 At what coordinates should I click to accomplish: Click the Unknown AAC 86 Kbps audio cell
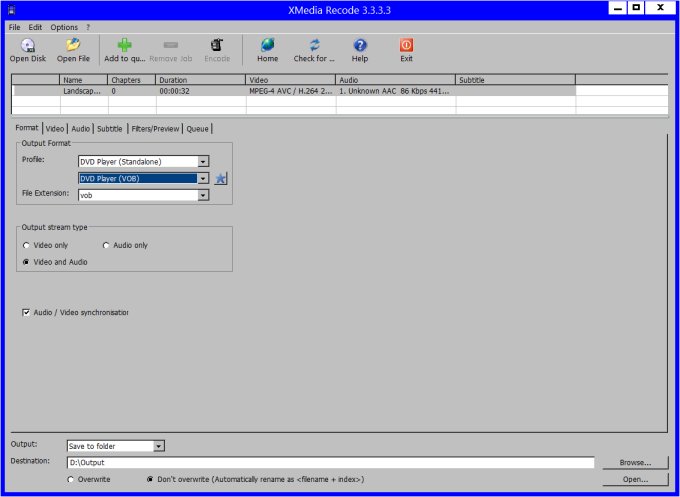click(x=396, y=91)
